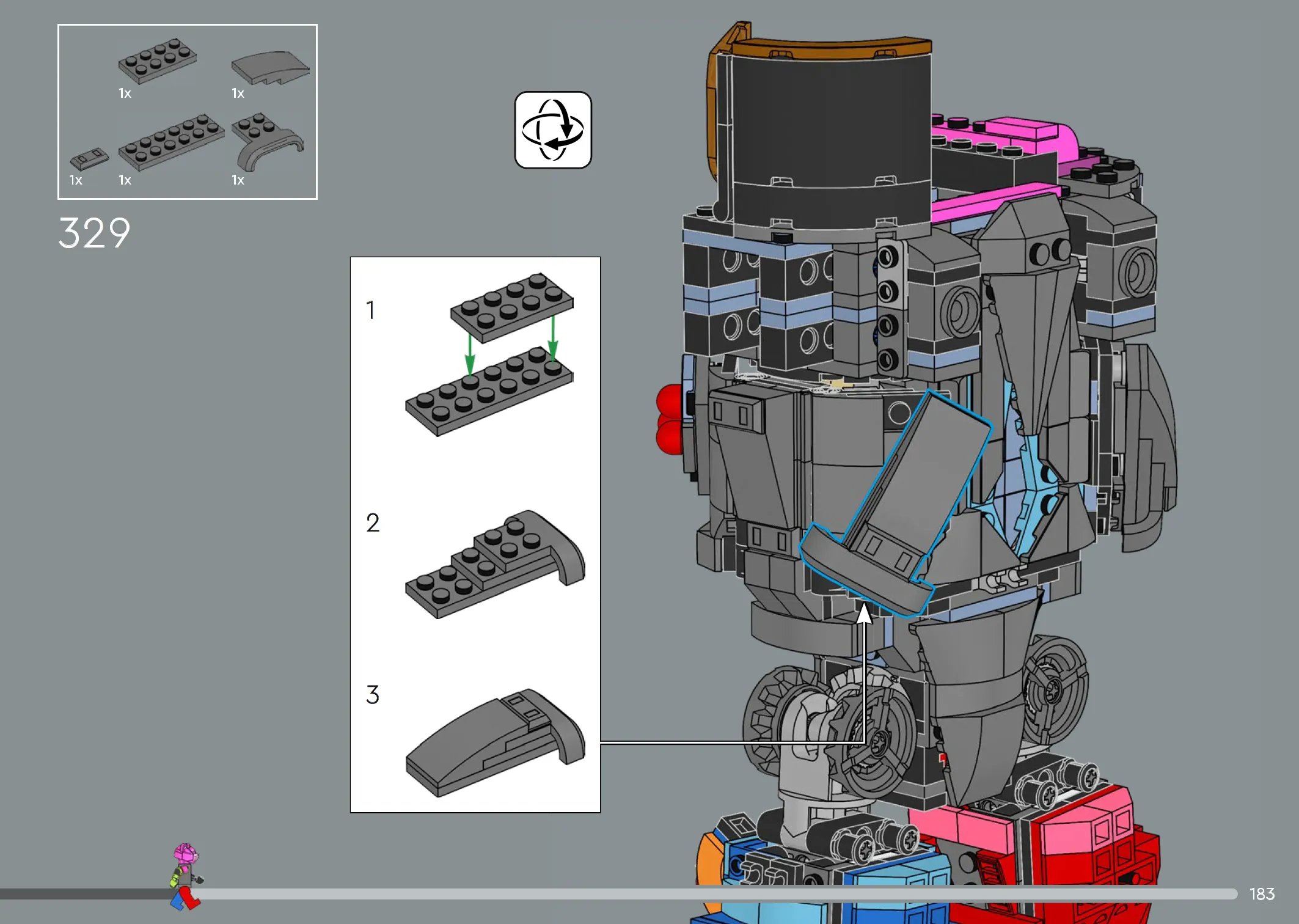Click the rotate model icon
Viewport: 1299px width, 924px height.
point(553,130)
